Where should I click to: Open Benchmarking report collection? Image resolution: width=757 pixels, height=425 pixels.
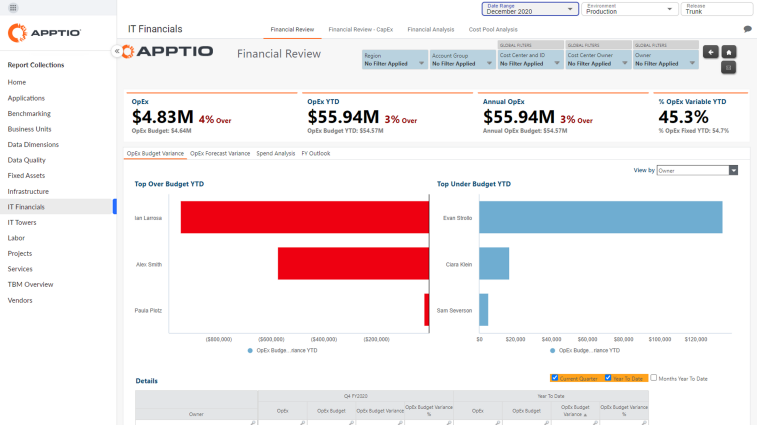coord(29,113)
